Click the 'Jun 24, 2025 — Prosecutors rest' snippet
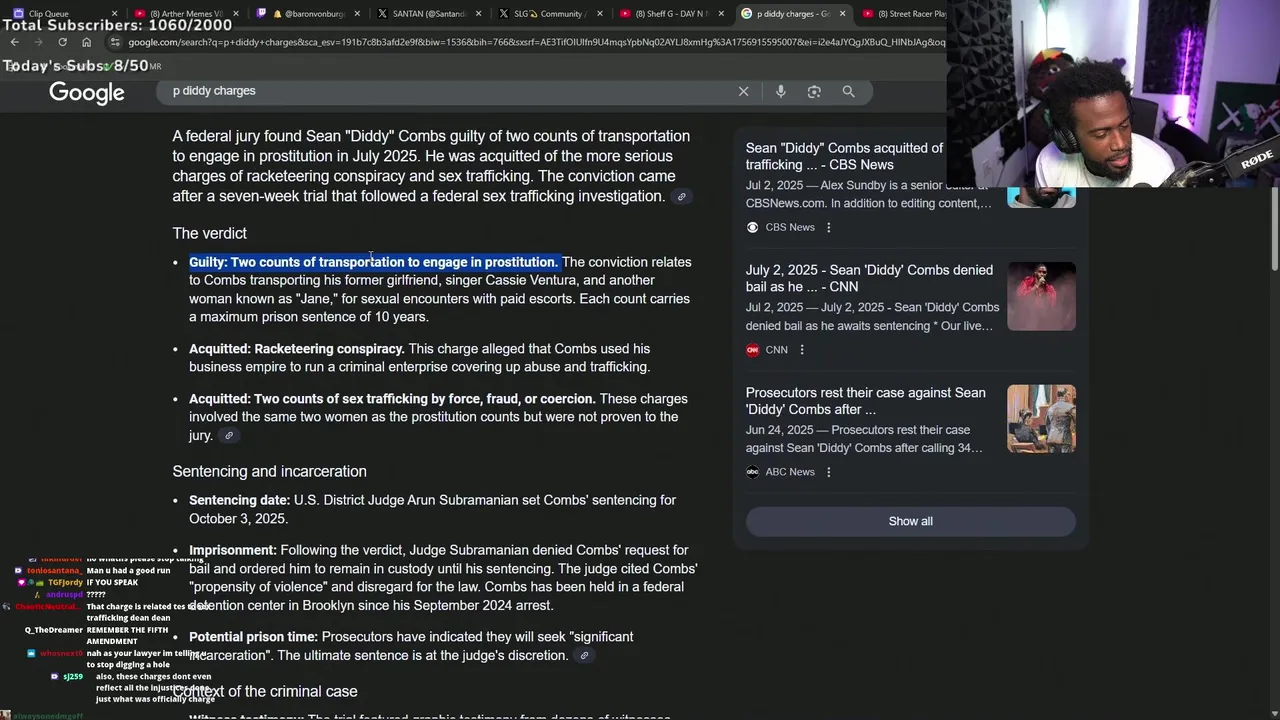Viewport: 1280px width, 720px height. pyautogui.click(x=865, y=439)
